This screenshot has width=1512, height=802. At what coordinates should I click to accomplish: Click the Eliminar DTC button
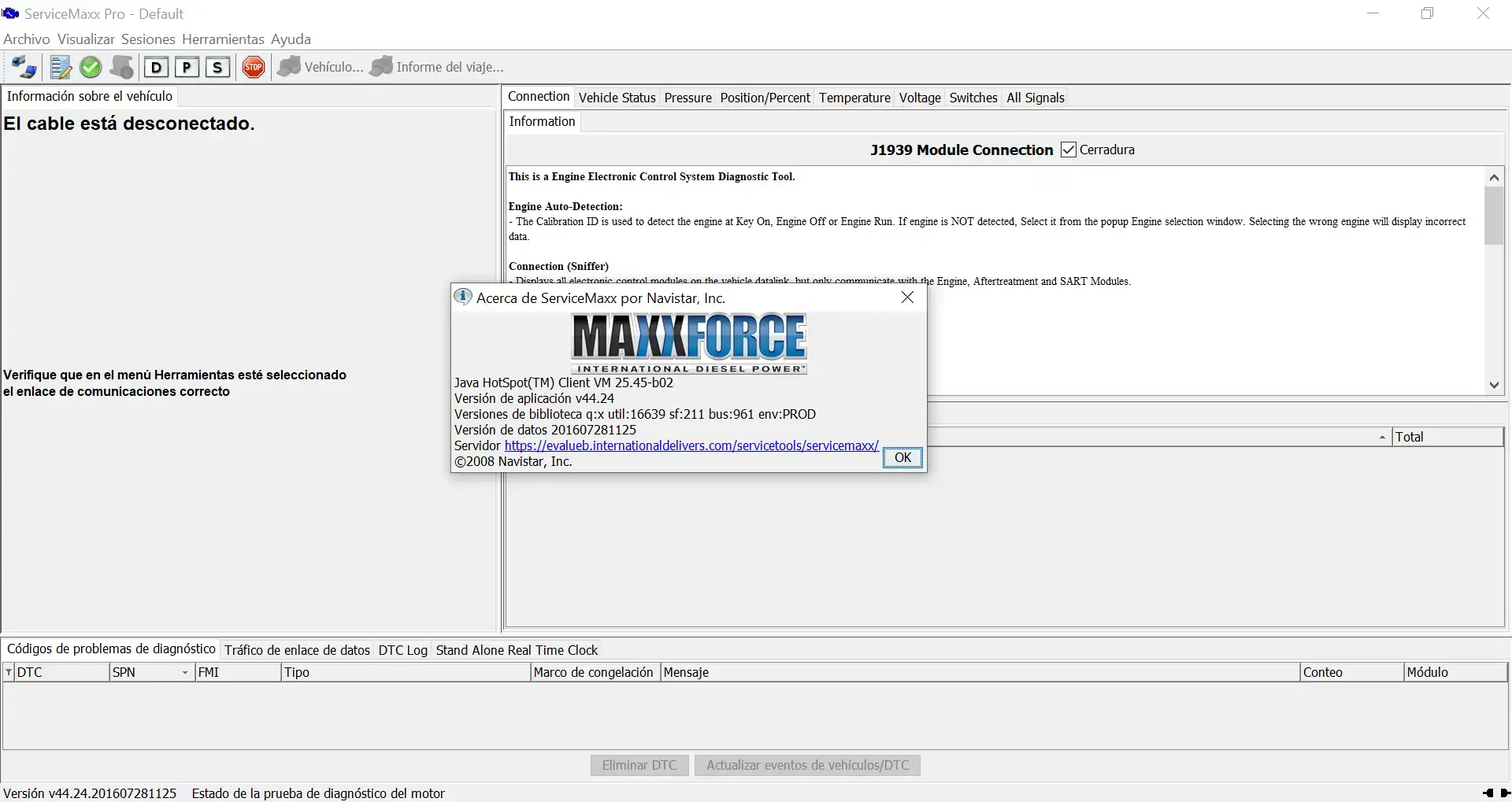tap(639, 765)
